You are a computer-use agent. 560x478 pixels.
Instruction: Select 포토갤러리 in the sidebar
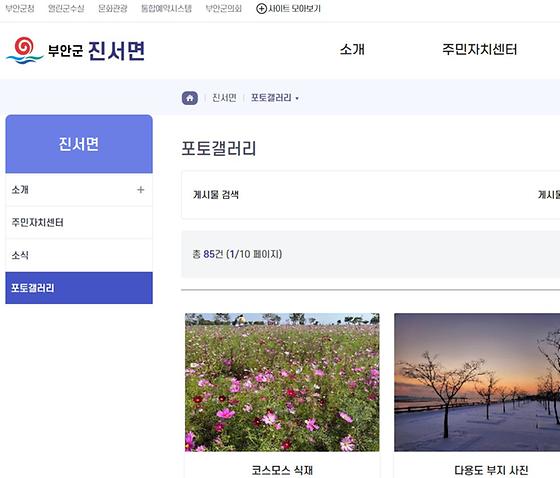[79, 288]
